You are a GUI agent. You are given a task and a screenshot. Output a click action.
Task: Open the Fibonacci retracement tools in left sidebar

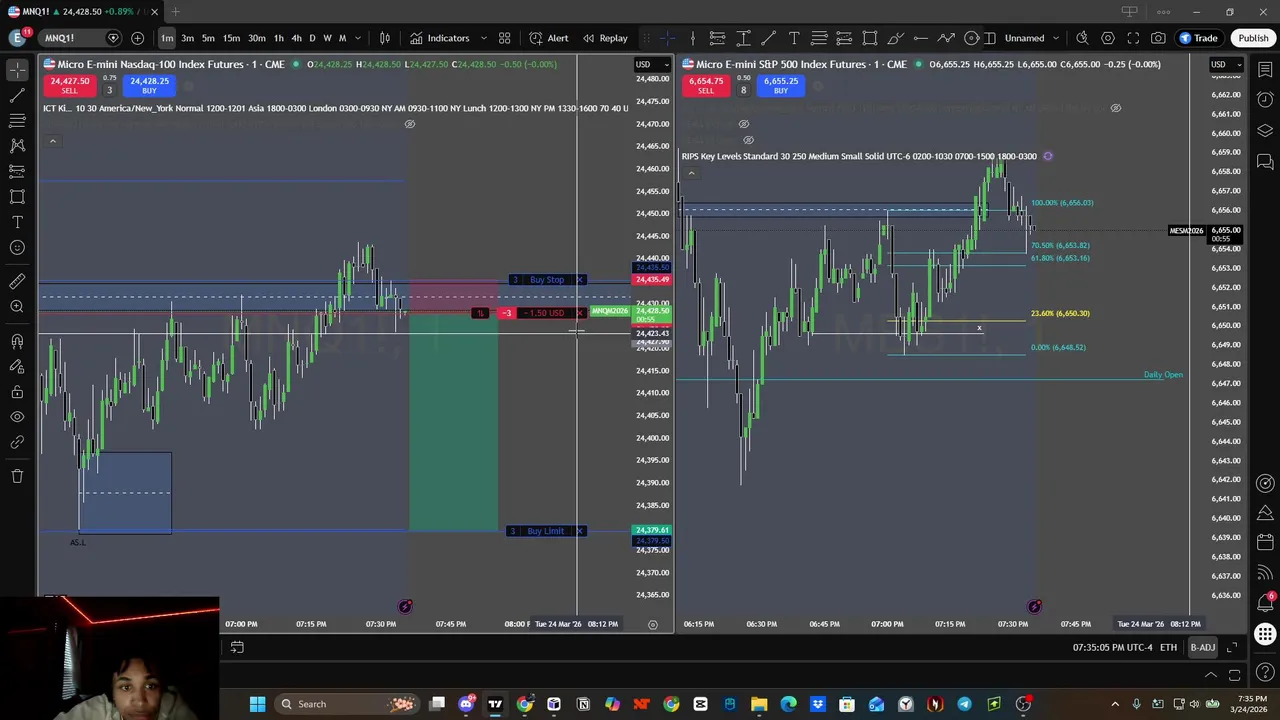coord(17,121)
